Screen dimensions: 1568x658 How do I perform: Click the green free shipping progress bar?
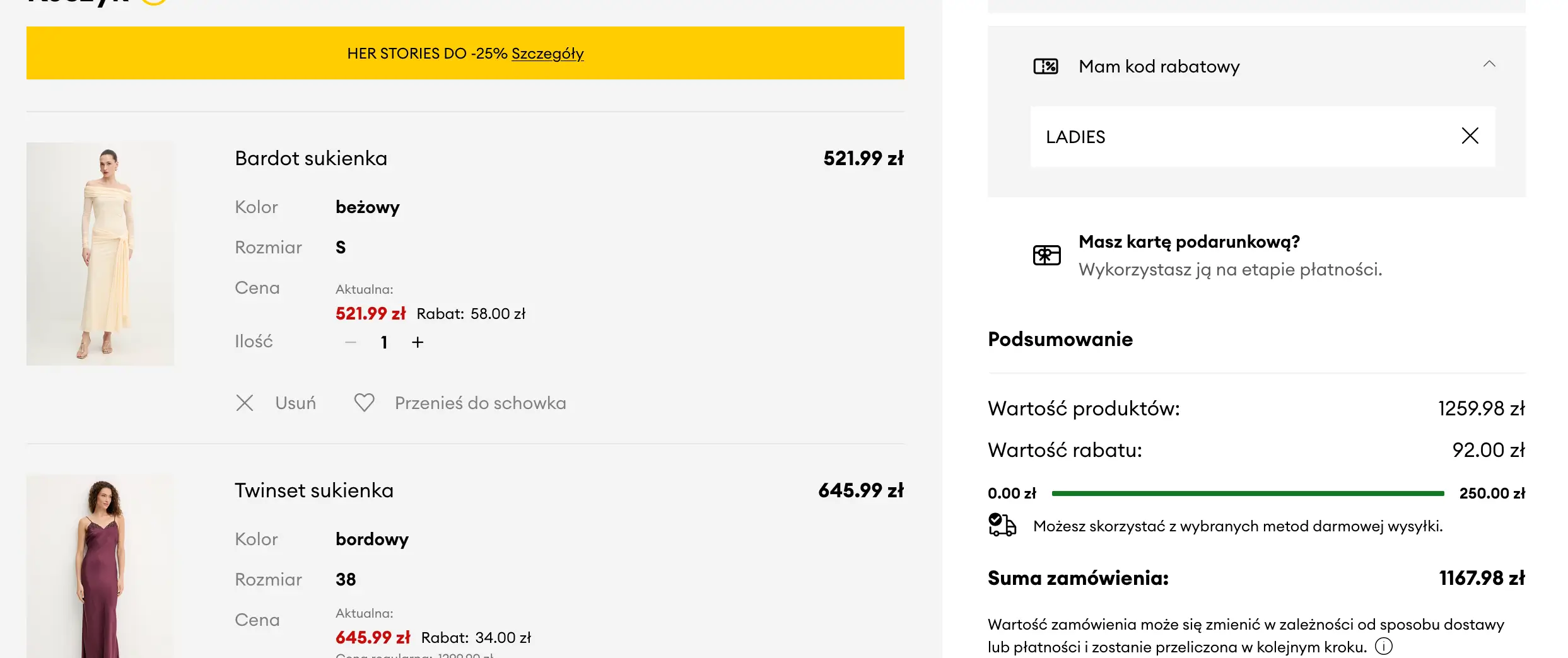1248,493
